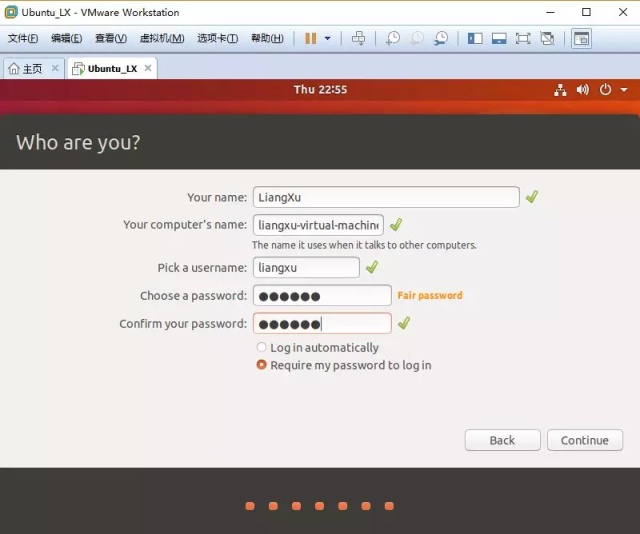Maximize the VMware Workstation window
The height and width of the screenshot is (534, 640).
tap(586, 12)
